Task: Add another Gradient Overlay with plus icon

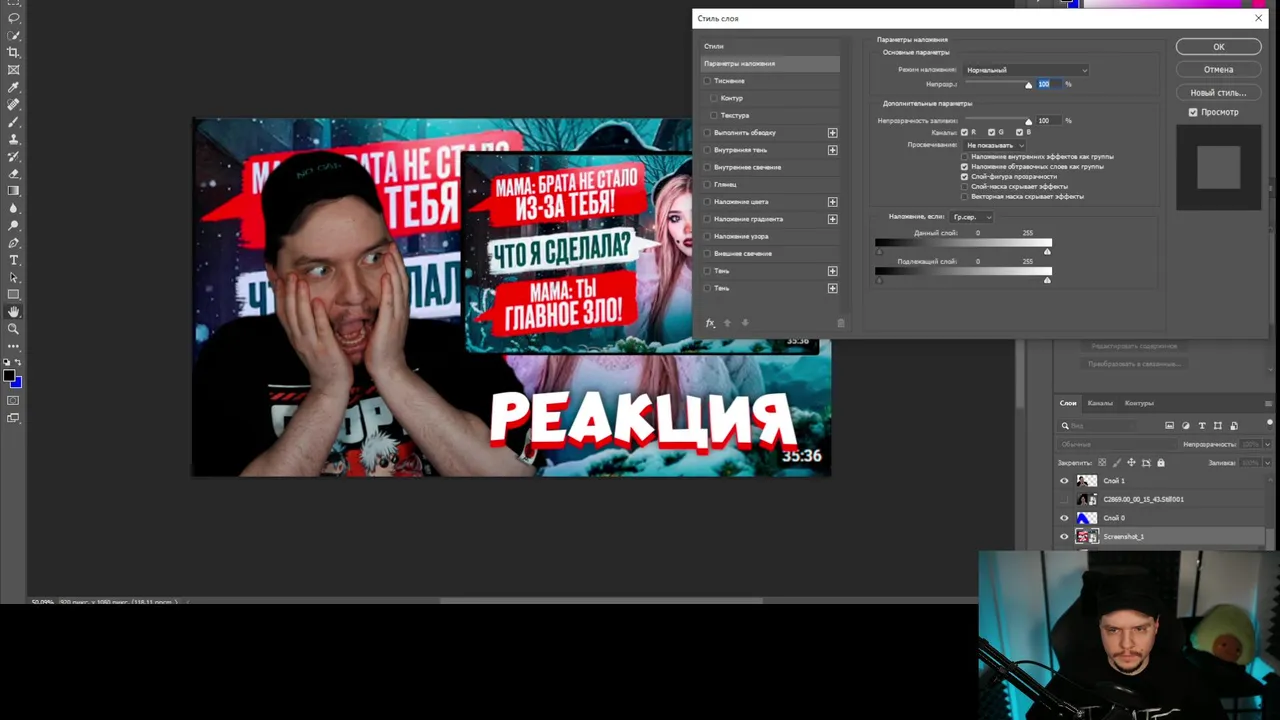Action: point(832,219)
